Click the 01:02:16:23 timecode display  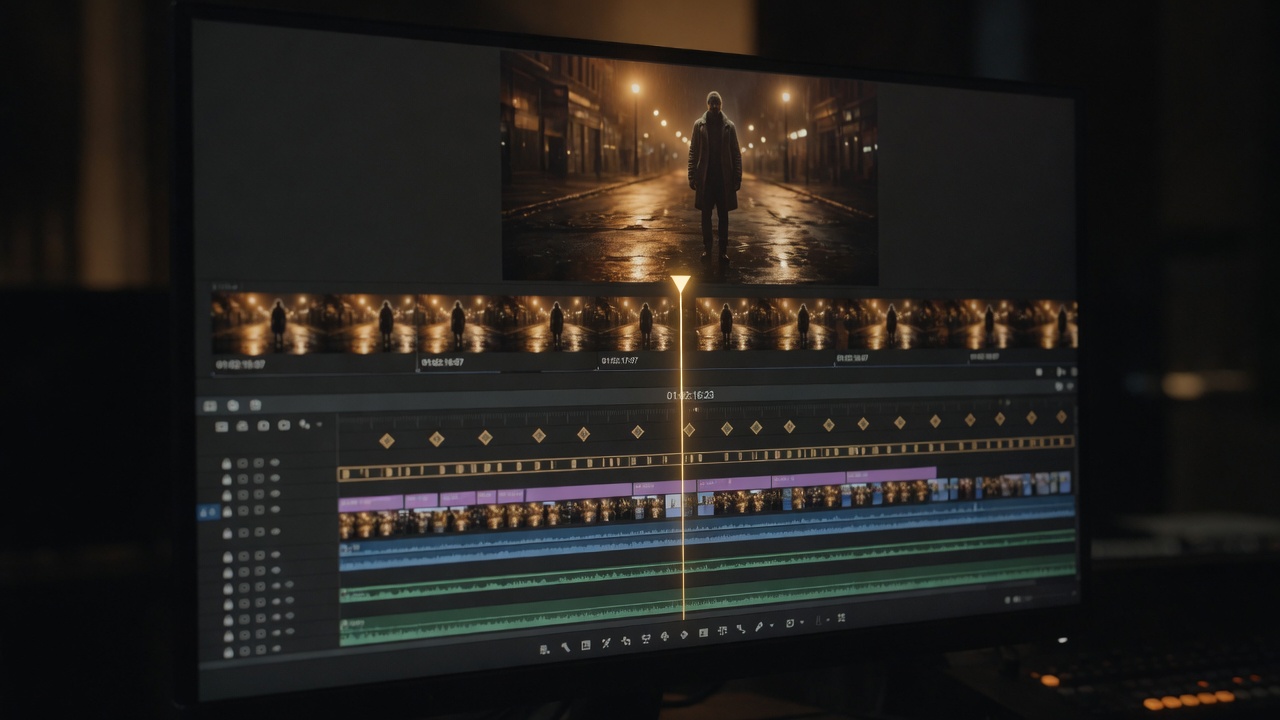(x=691, y=395)
